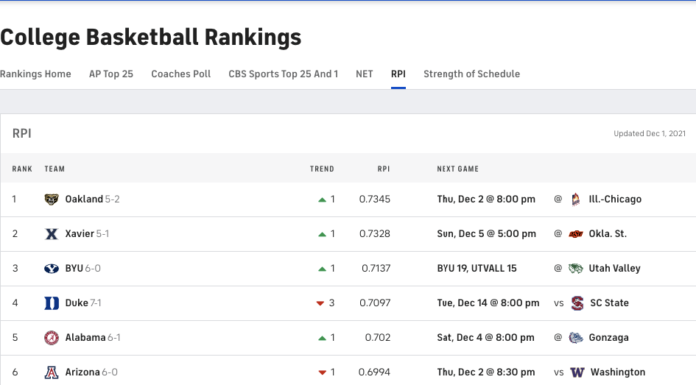Screen dimensions: 696x385
Task: Click the Oklahoma State opponent logo
Action: tap(576, 234)
